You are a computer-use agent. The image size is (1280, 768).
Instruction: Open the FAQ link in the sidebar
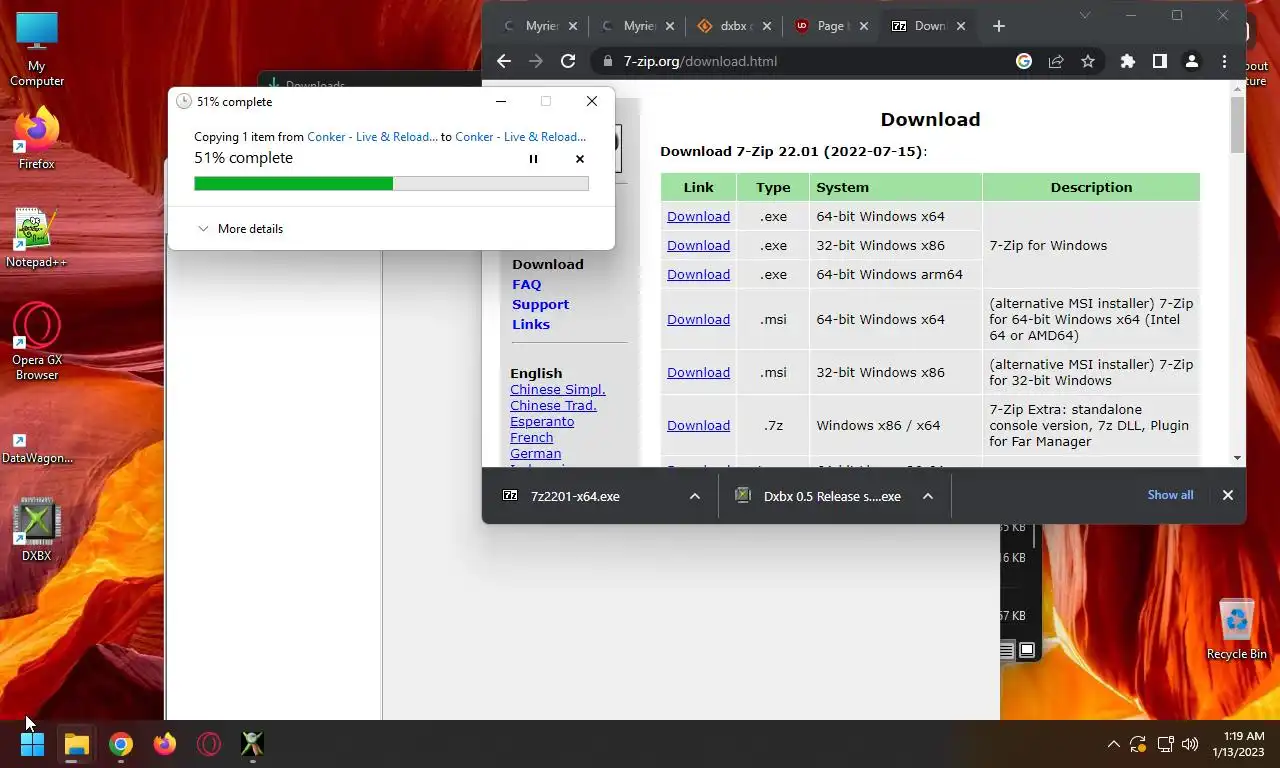coord(526,284)
